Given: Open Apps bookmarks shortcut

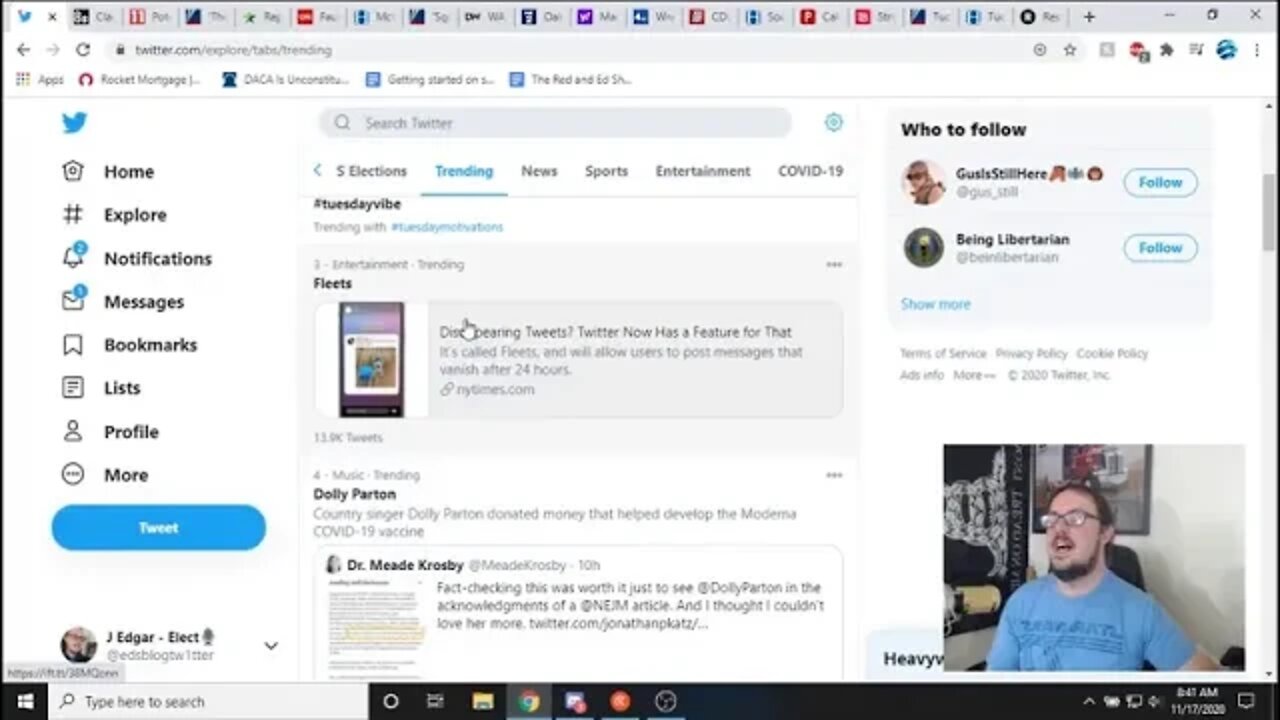Looking at the screenshot, I should [x=40, y=79].
